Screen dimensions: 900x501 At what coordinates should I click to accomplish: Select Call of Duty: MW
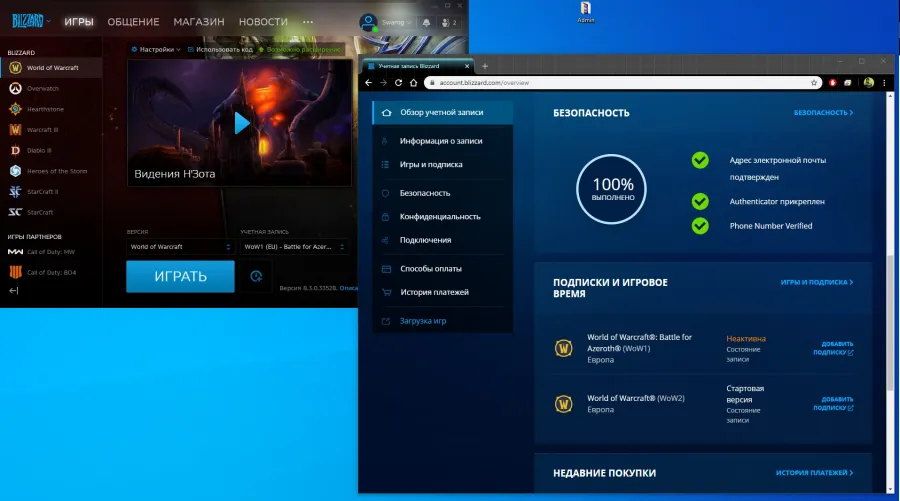[x=52, y=252]
